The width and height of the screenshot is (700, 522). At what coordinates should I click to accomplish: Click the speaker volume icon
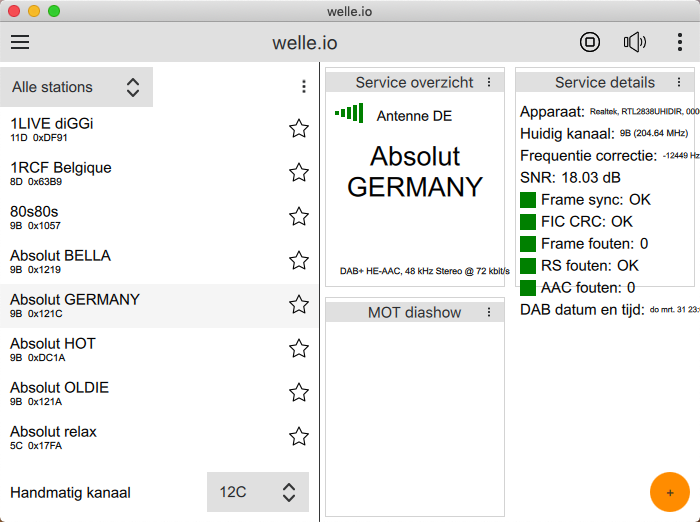coord(634,42)
